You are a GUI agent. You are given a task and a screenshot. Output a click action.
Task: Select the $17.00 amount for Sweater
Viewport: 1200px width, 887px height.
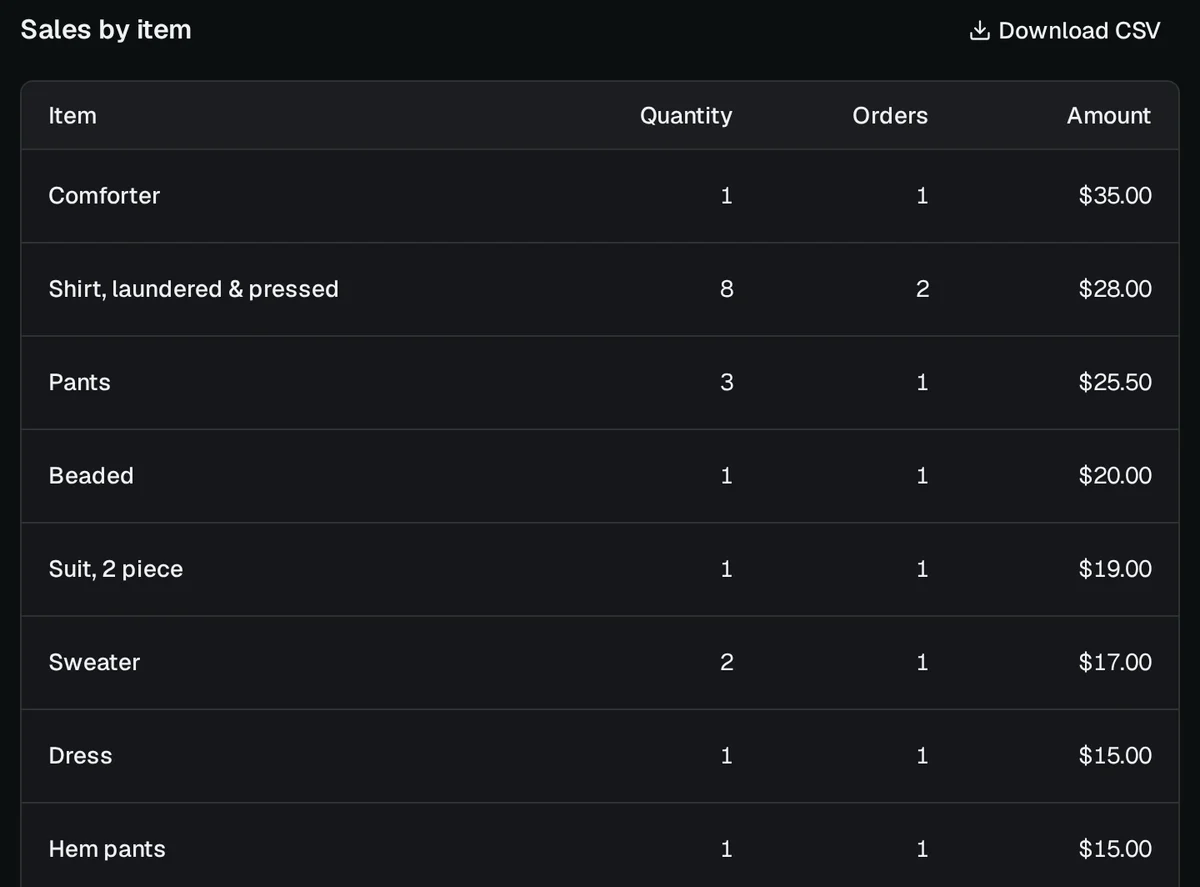click(1115, 663)
